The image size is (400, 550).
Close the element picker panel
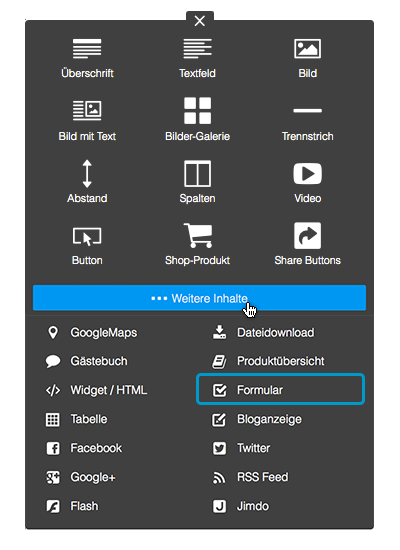pyautogui.click(x=200, y=21)
